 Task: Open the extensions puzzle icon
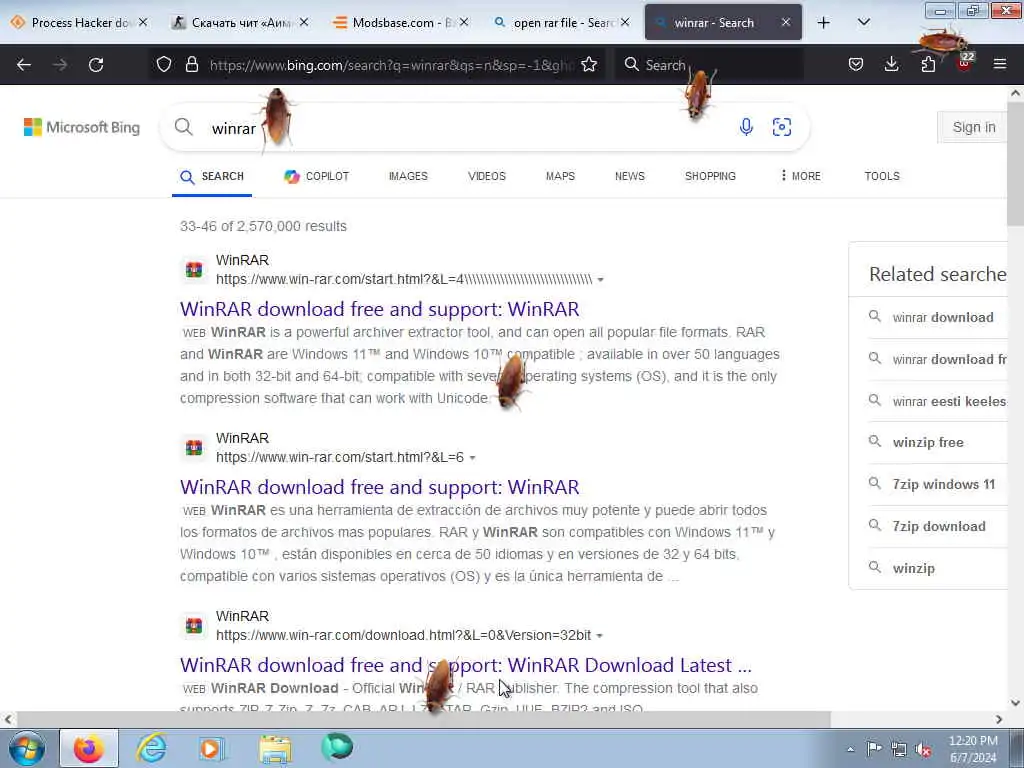pos(928,64)
